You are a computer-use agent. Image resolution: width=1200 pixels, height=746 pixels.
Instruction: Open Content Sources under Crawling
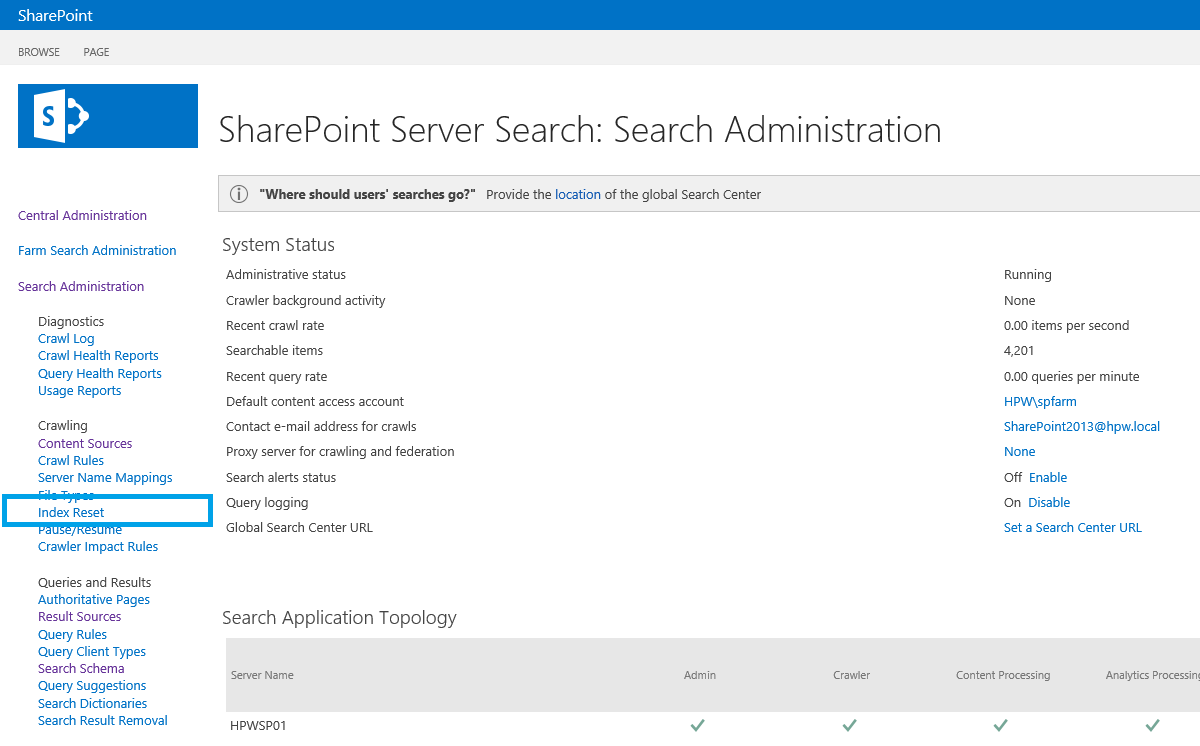[x=84, y=443]
